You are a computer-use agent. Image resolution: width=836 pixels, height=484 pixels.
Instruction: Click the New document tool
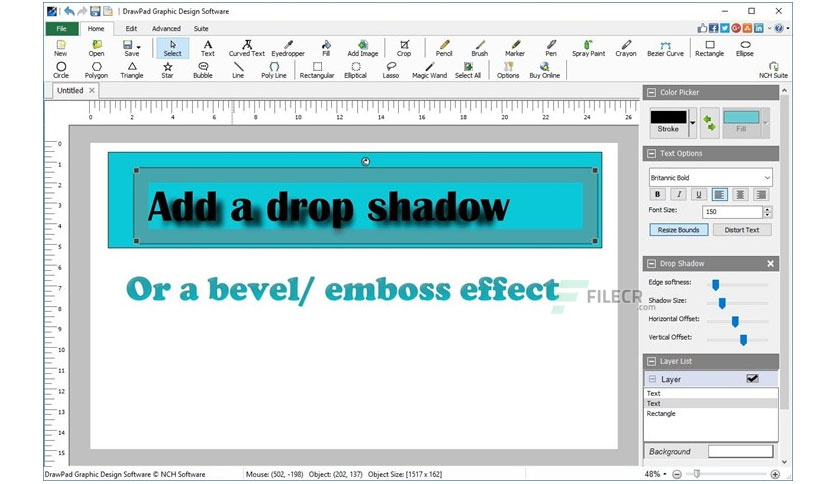coord(60,48)
